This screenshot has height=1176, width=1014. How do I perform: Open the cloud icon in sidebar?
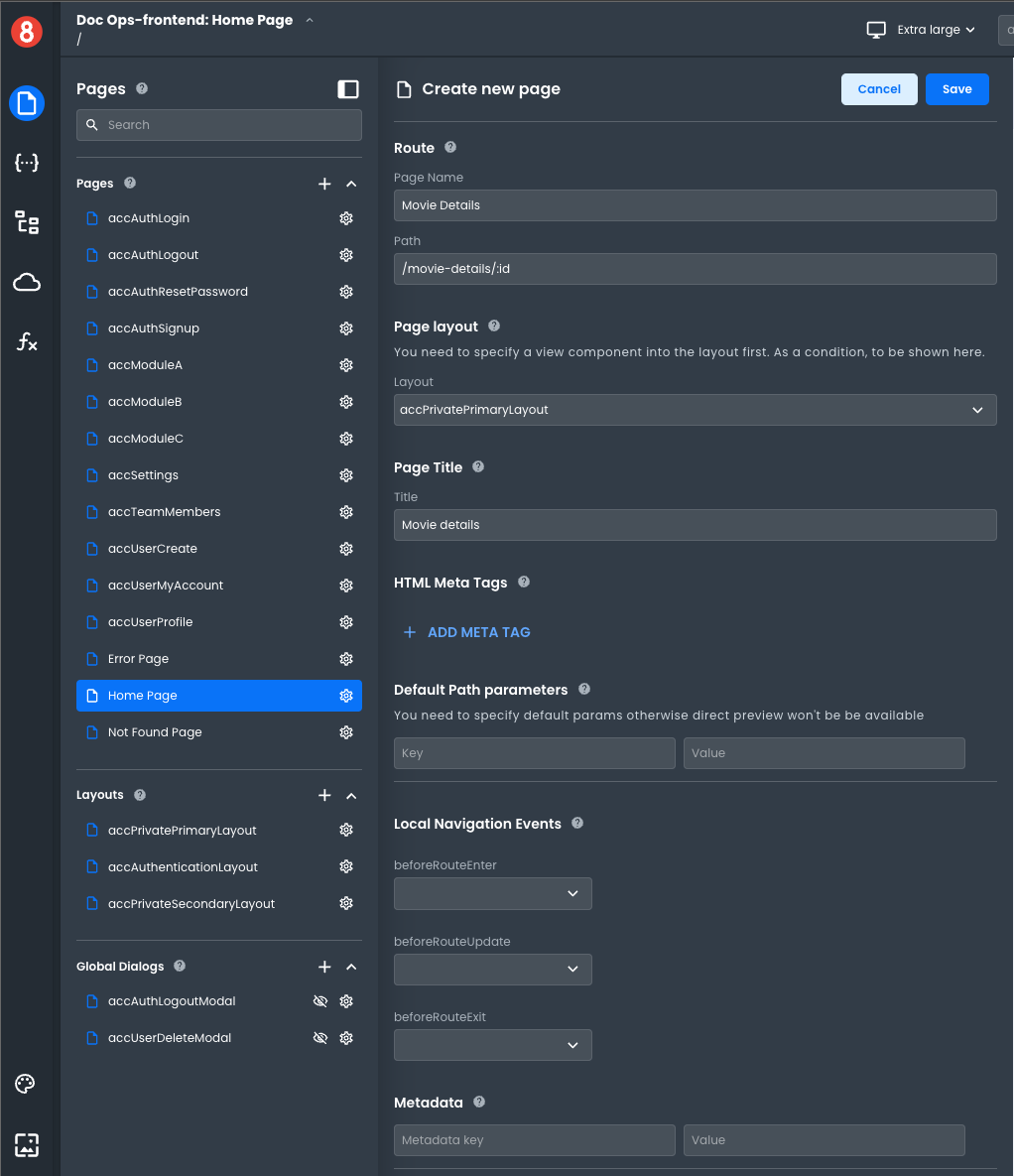coord(27,283)
